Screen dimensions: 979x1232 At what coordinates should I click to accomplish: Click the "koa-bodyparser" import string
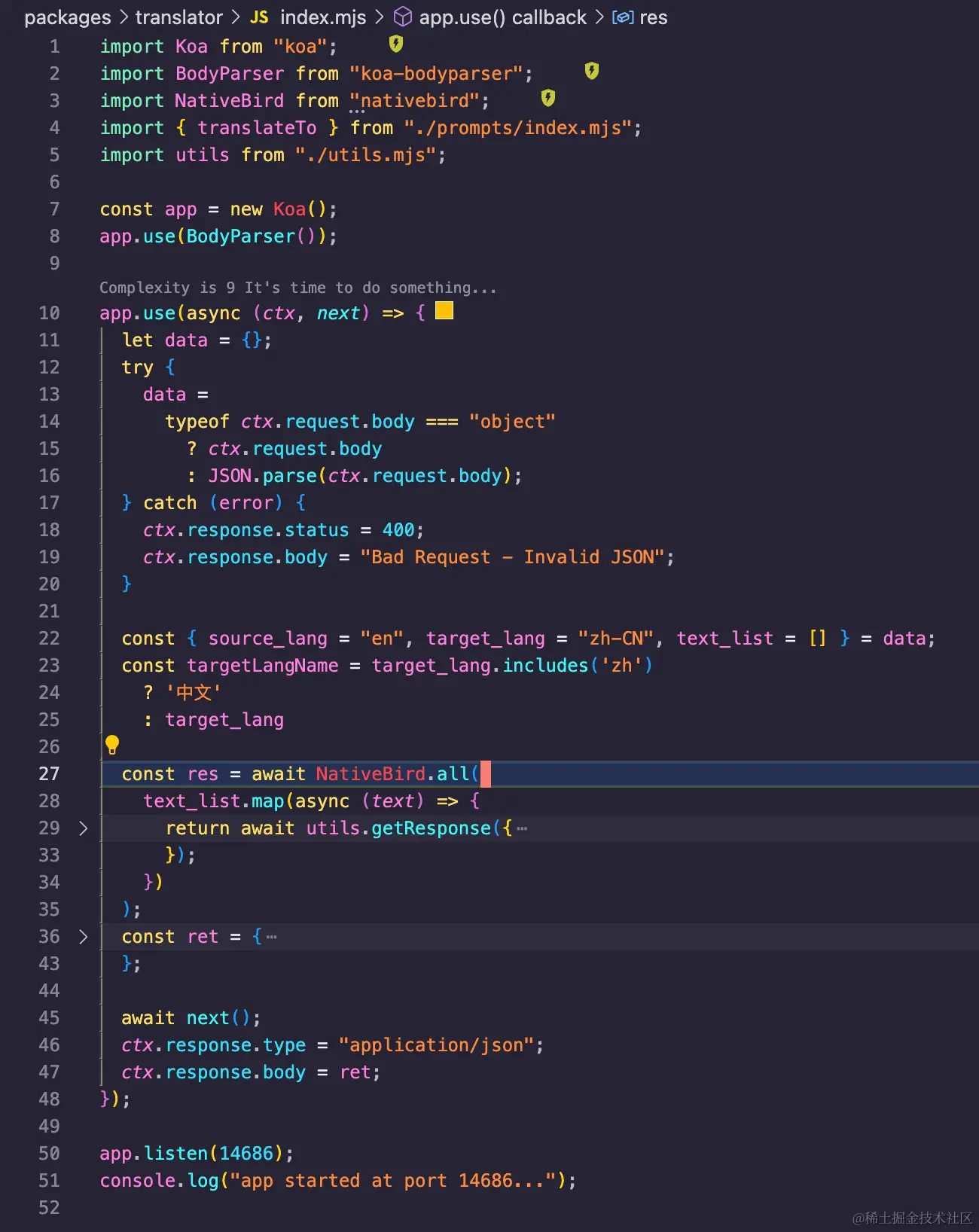tap(436, 74)
